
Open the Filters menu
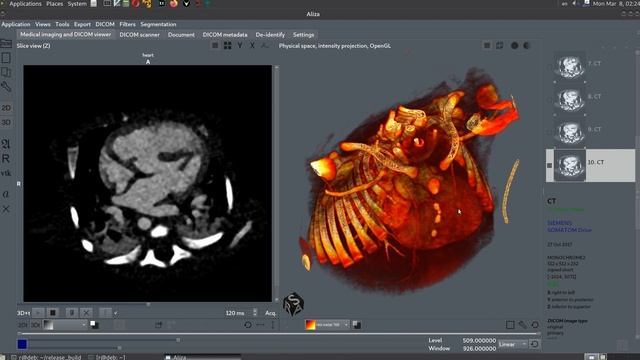coord(127,24)
